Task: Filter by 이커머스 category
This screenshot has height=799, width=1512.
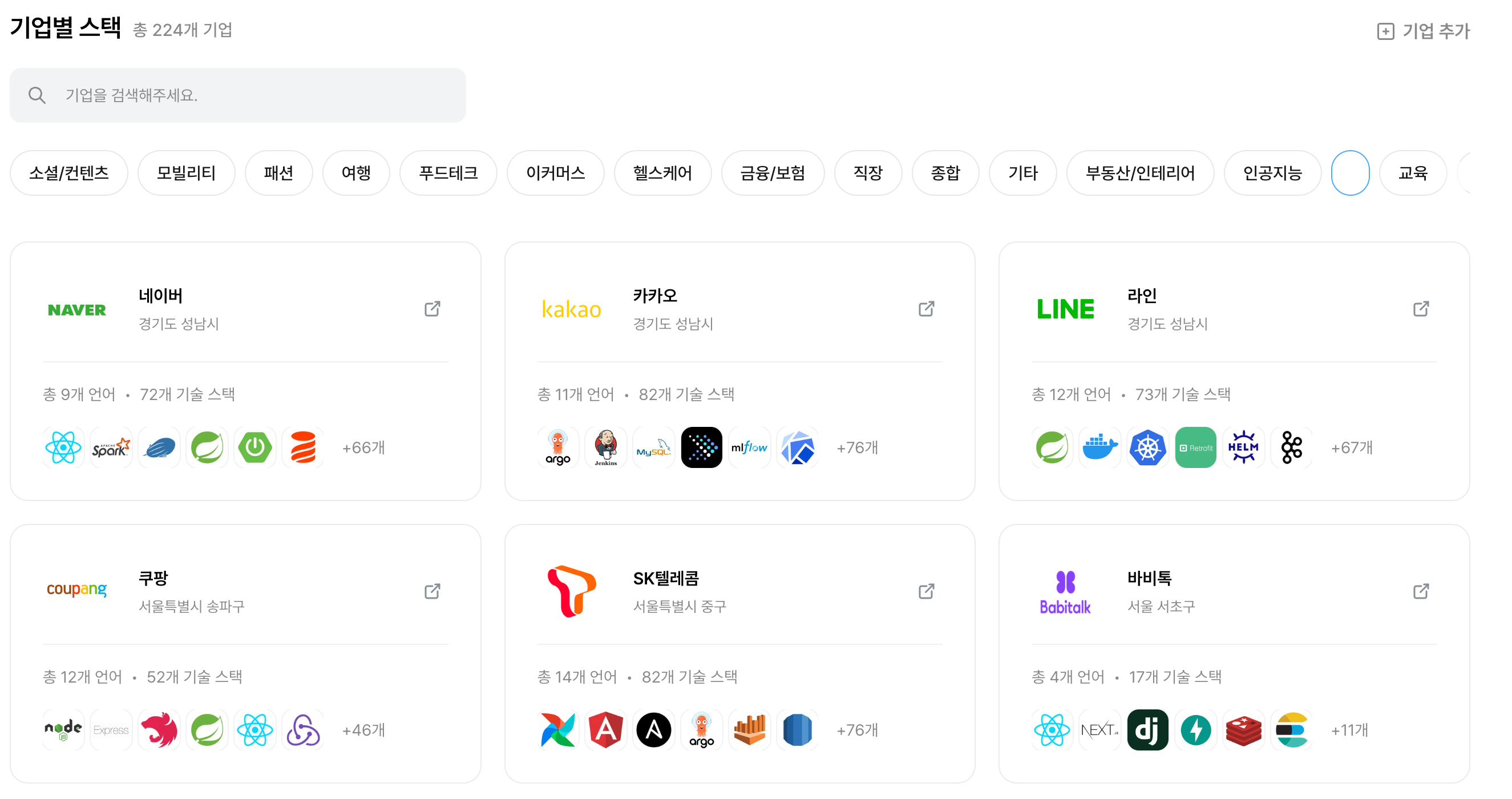Action: point(555,172)
